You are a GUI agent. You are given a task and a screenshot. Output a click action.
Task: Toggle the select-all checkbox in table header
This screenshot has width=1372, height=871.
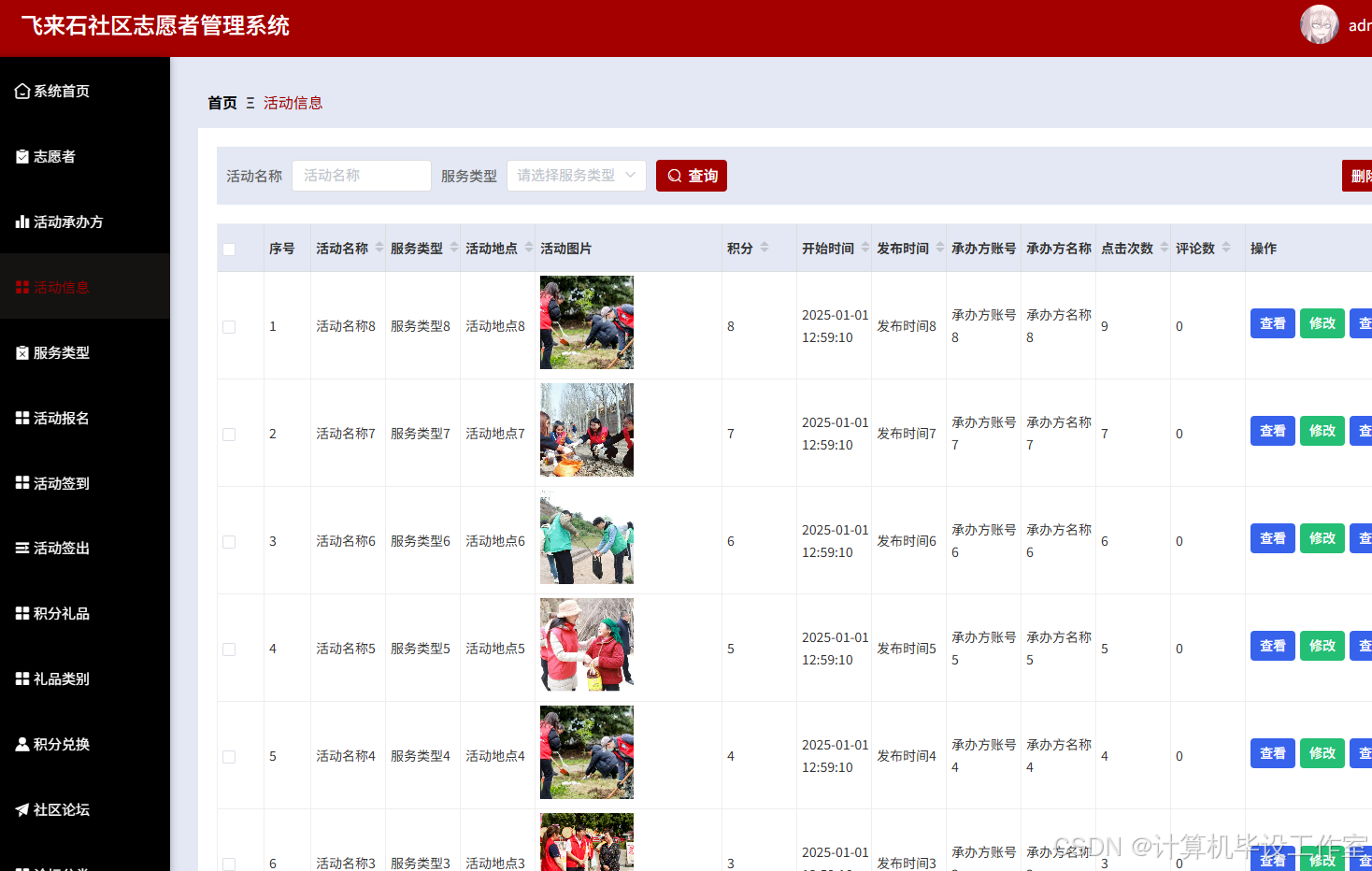[229, 250]
